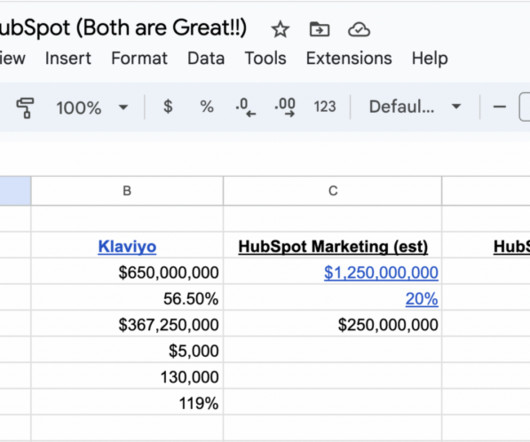Format selection as percent
Image resolution: width=530 pixels, height=442 pixels.
click(207, 107)
